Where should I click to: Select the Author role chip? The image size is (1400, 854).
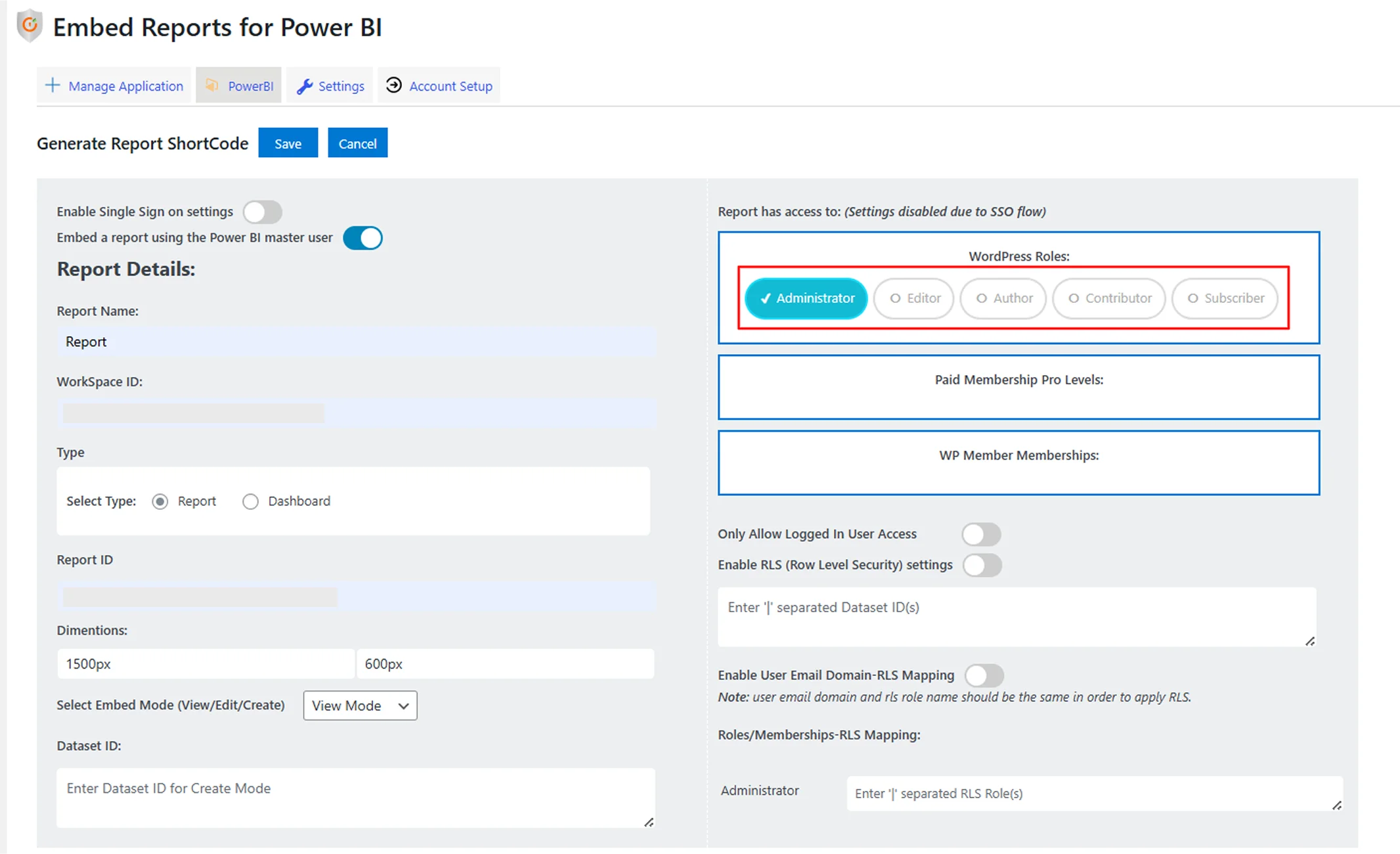[1003, 298]
